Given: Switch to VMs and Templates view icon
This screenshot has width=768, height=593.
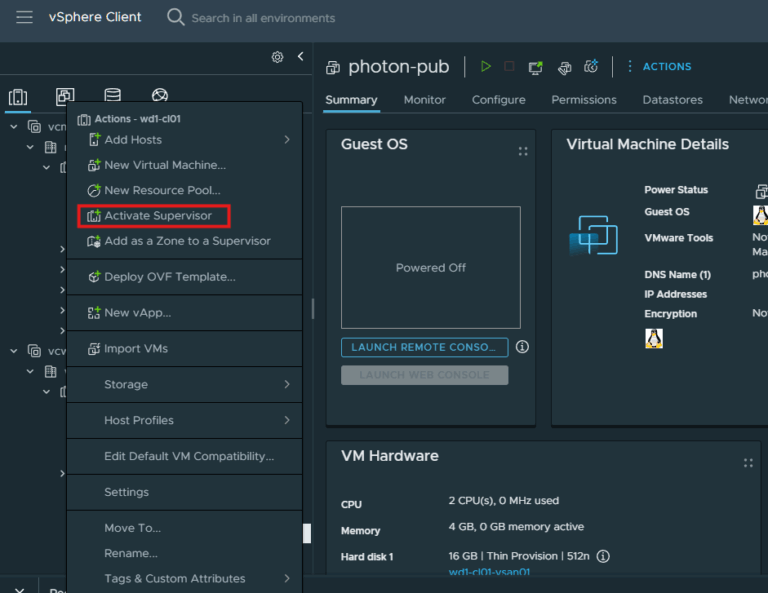Looking at the screenshot, I should [65, 96].
